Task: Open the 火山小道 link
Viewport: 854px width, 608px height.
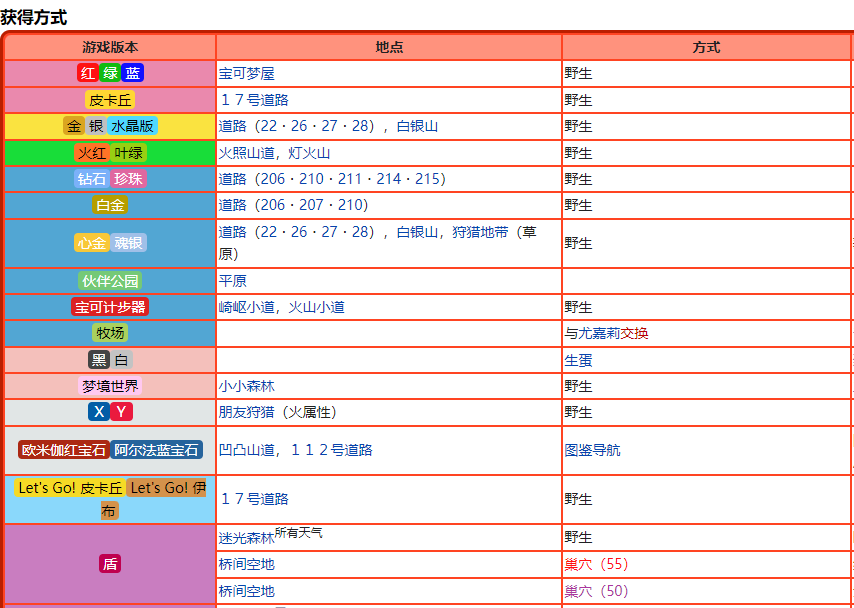Action: coord(316,307)
